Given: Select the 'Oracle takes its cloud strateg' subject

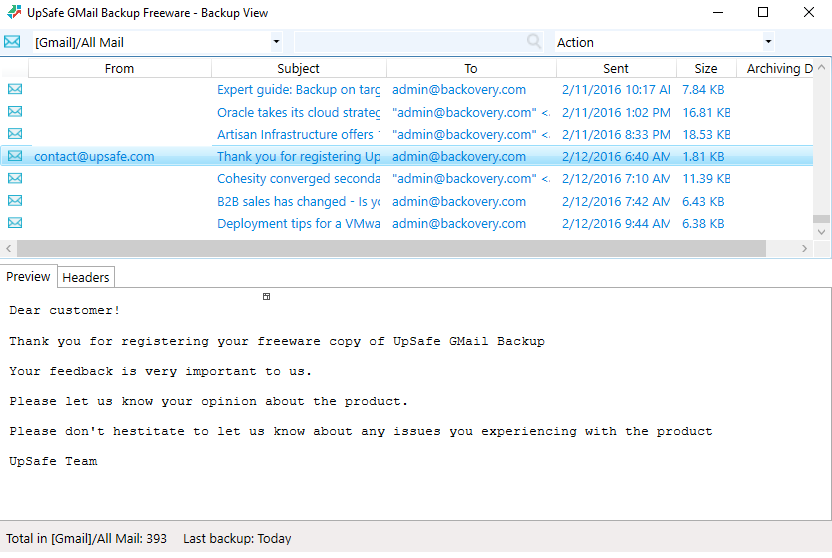Looking at the screenshot, I should click(299, 112).
